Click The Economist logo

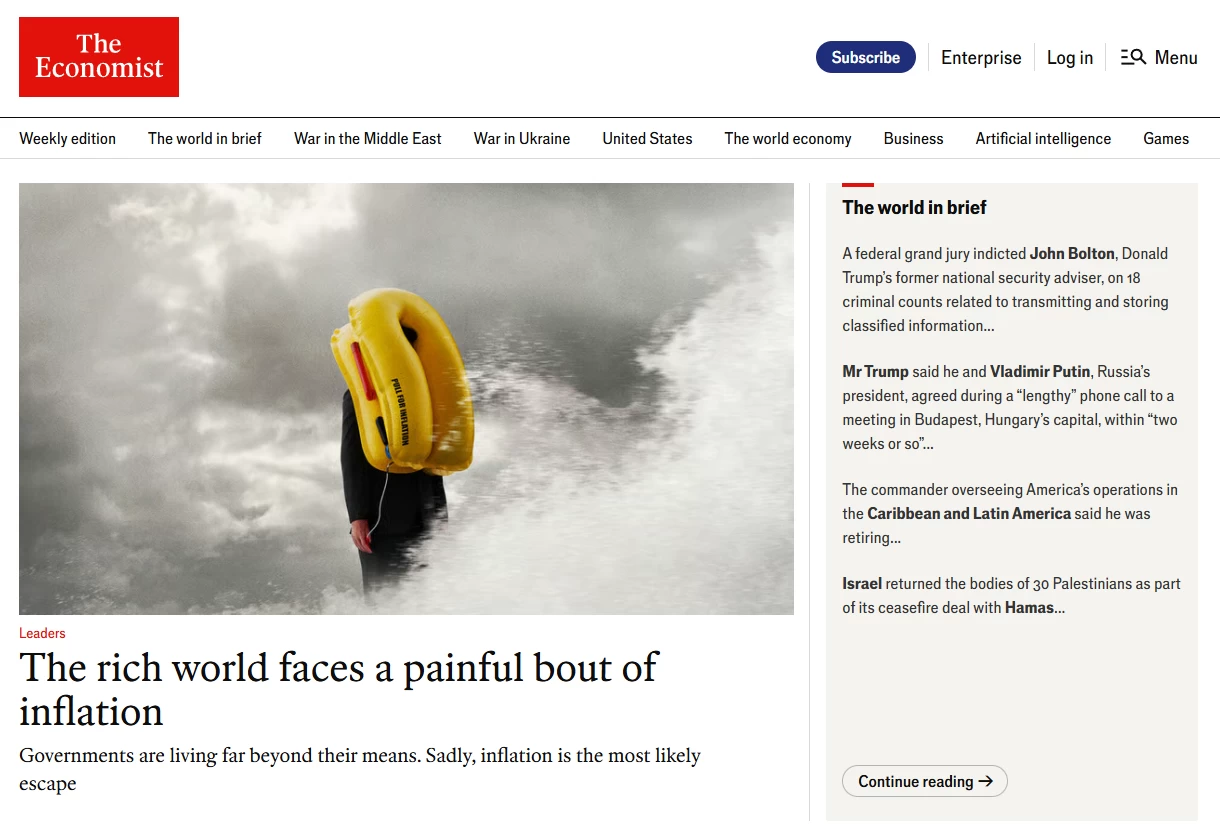tap(99, 57)
